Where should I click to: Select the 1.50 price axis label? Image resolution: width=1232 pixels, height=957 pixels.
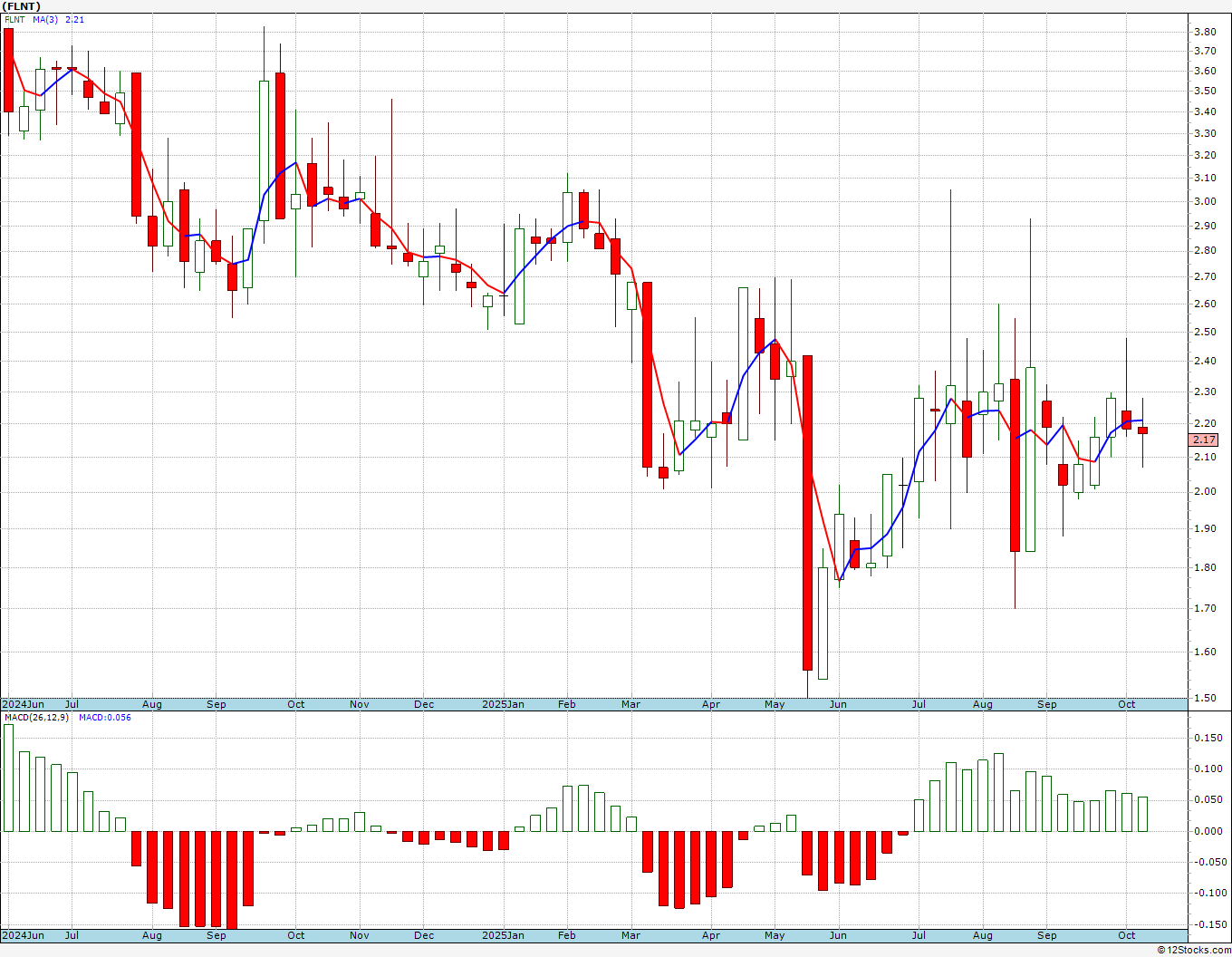point(1205,699)
